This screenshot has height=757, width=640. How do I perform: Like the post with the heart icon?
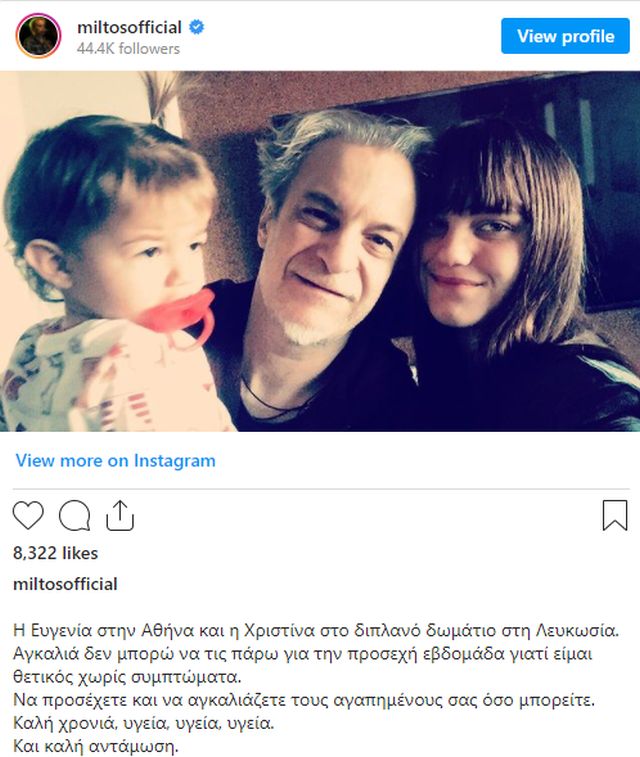click(x=28, y=516)
